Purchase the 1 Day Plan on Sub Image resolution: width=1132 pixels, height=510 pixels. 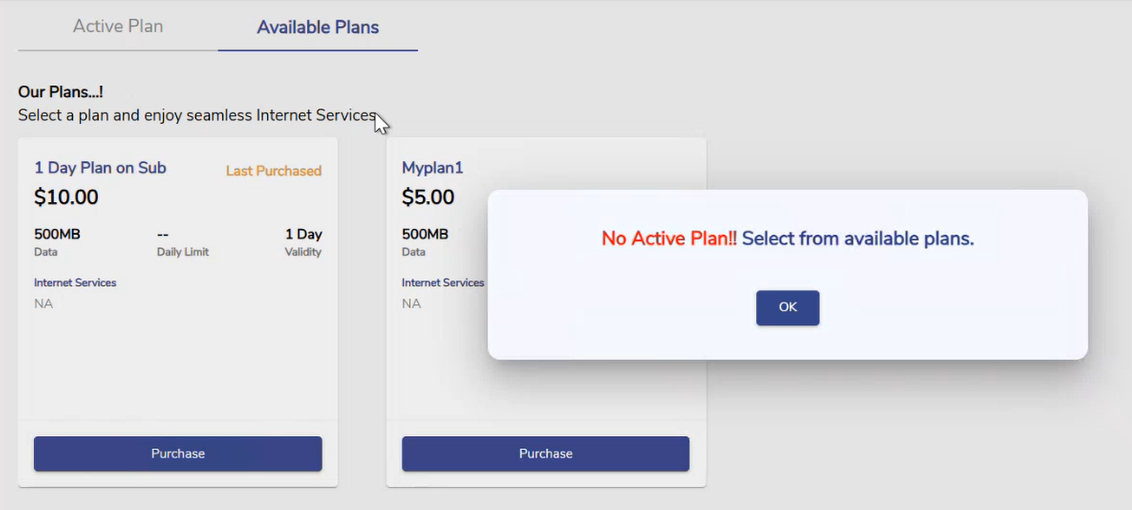pos(178,454)
